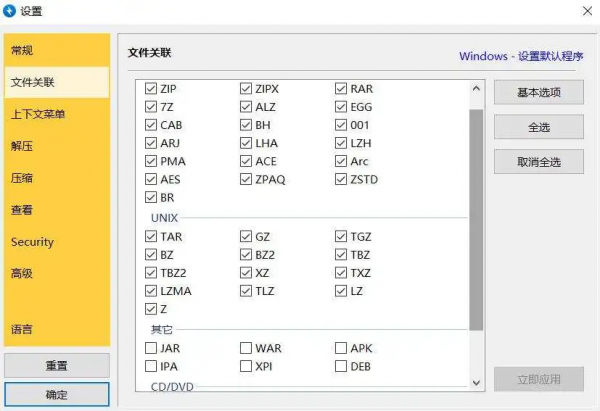Toggle the TBZ2 checkbox
This screenshot has height=411, width=600.
coord(151,273)
